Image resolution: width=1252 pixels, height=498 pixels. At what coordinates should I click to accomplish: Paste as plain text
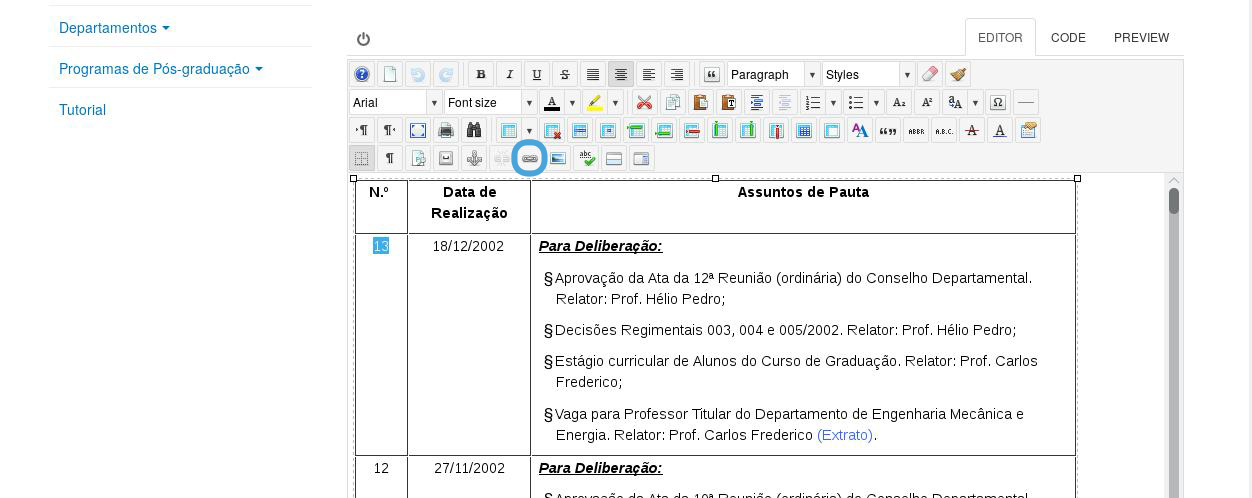pyautogui.click(x=729, y=102)
